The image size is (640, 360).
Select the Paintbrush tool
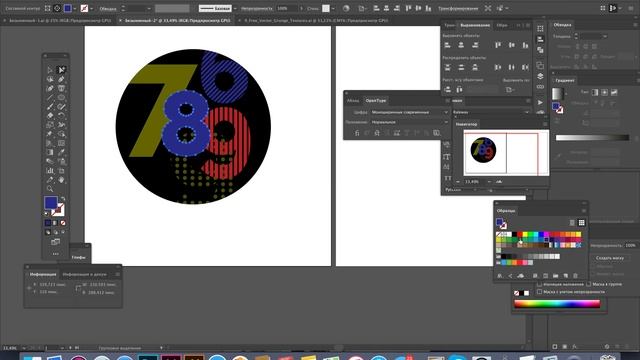50,107
